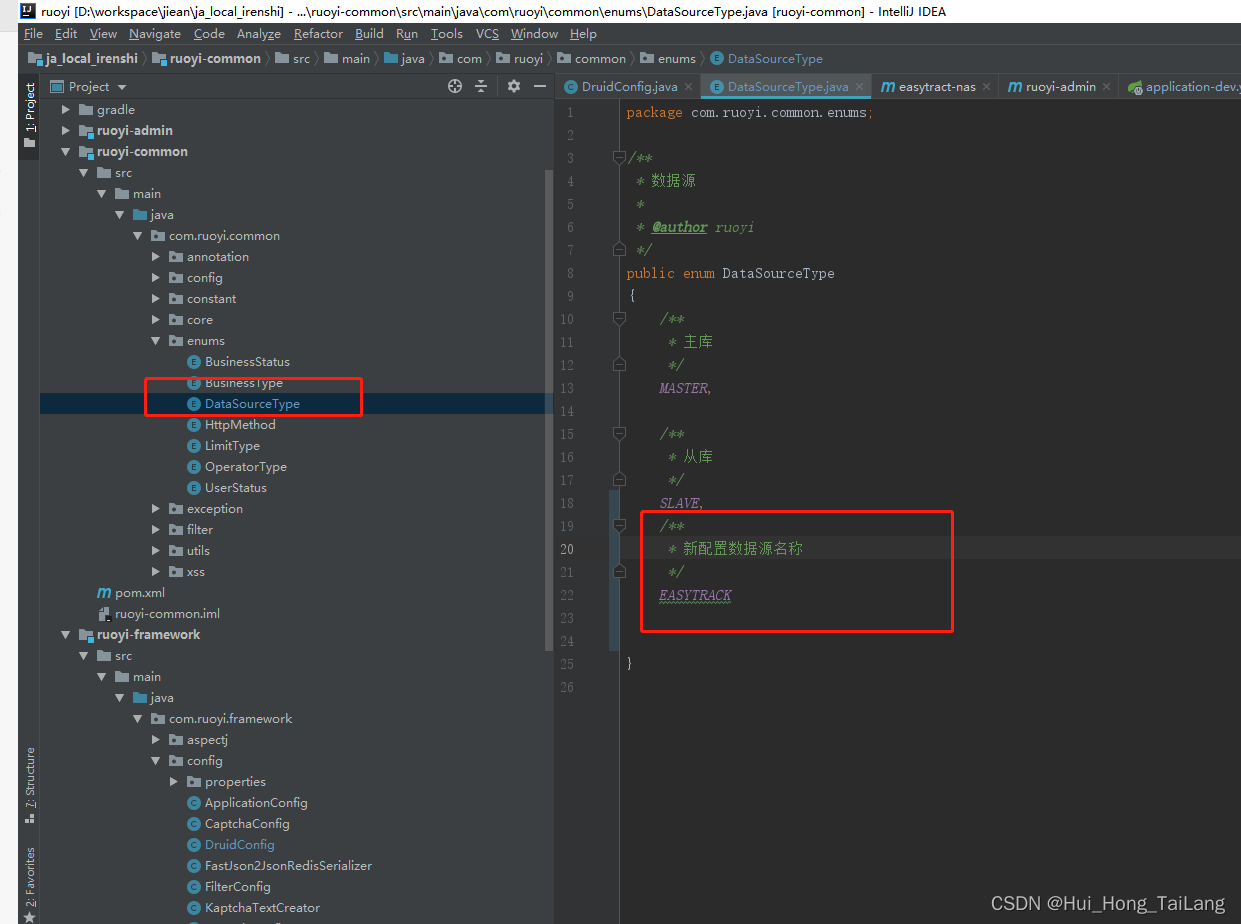Open the VCS menu
This screenshot has height=924, width=1241.
pos(487,33)
